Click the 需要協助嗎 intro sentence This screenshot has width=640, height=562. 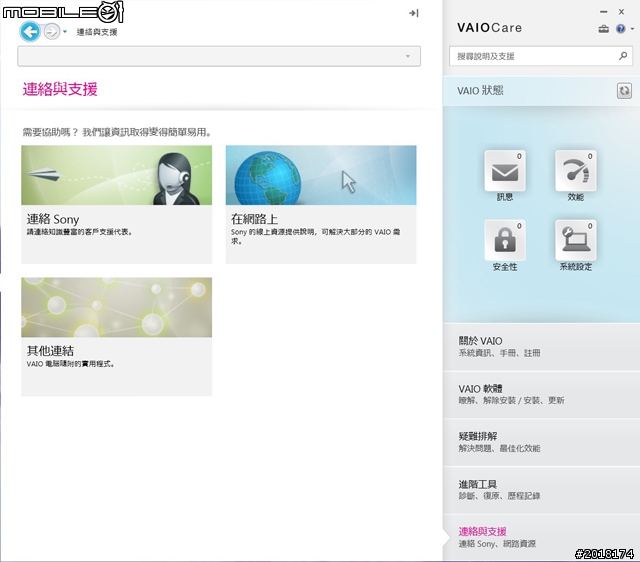(x=117, y=132)
